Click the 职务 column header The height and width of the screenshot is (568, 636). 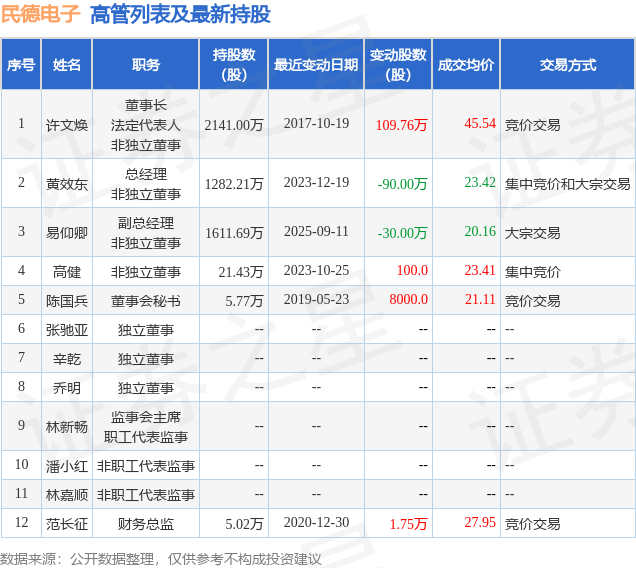[x=146, y=65]
